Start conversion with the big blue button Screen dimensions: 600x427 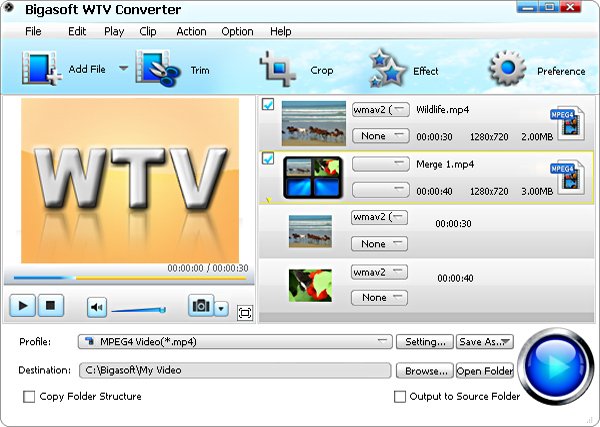(556, 366)
